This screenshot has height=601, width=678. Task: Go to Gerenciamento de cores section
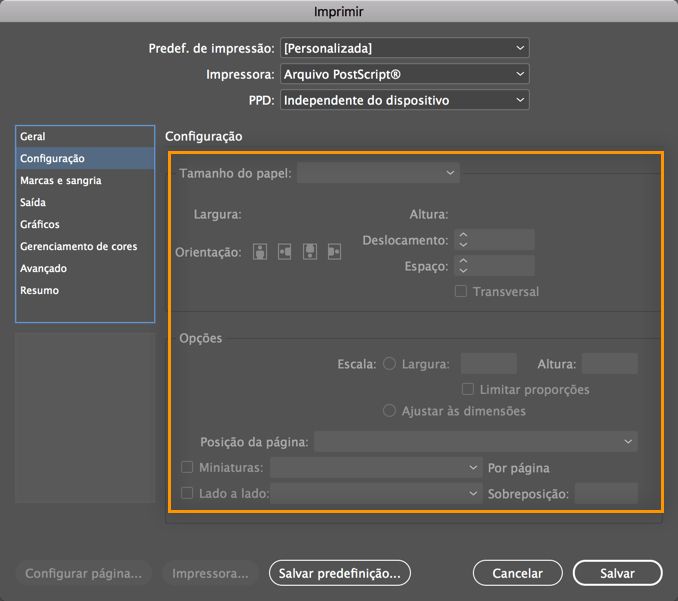pos(79,246)
